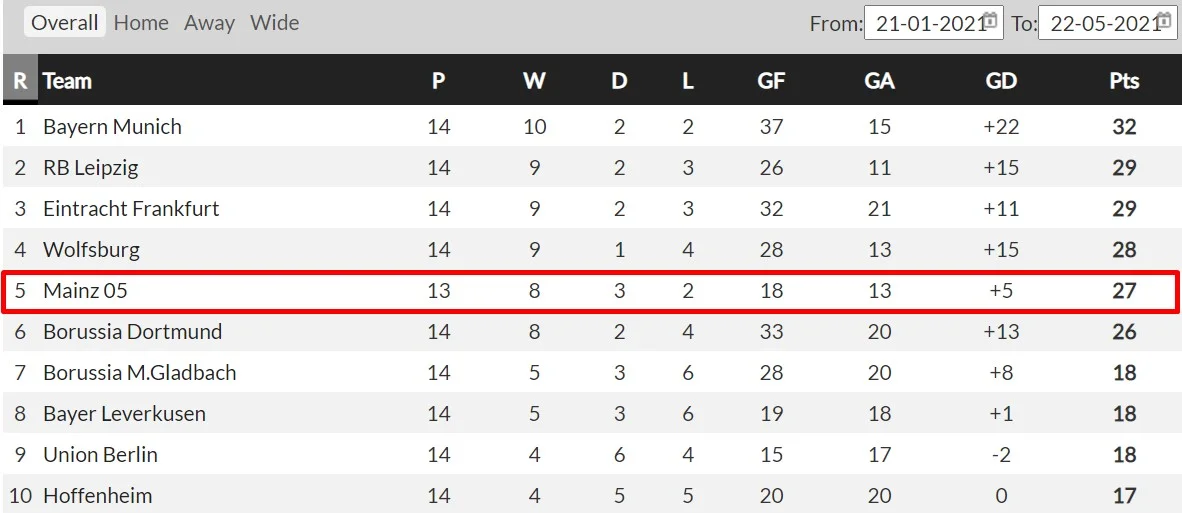This screenshot has width=1182, height=513.
Task: Open the Bayern Munich team link
Action: tap(112, 127)
